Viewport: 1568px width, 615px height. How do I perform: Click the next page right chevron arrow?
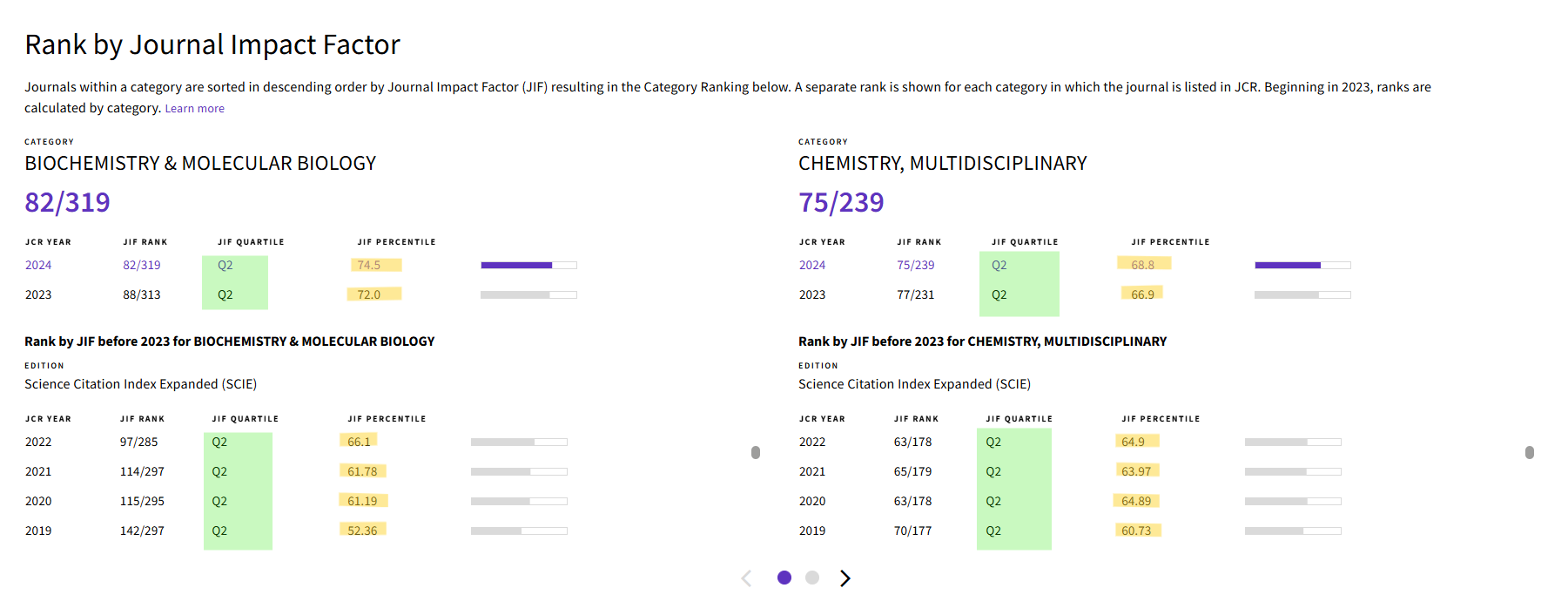[x=845, y=578]
